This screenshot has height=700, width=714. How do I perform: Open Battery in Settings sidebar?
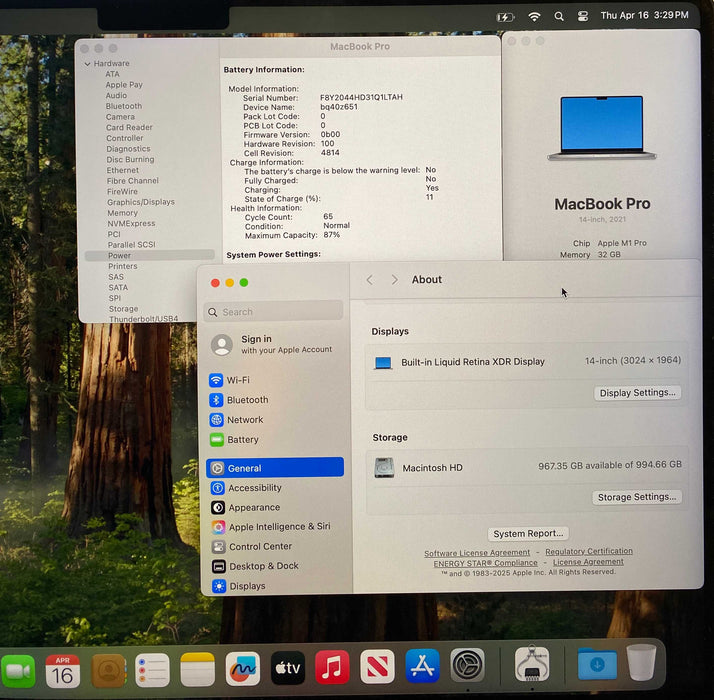click(275, 439)
